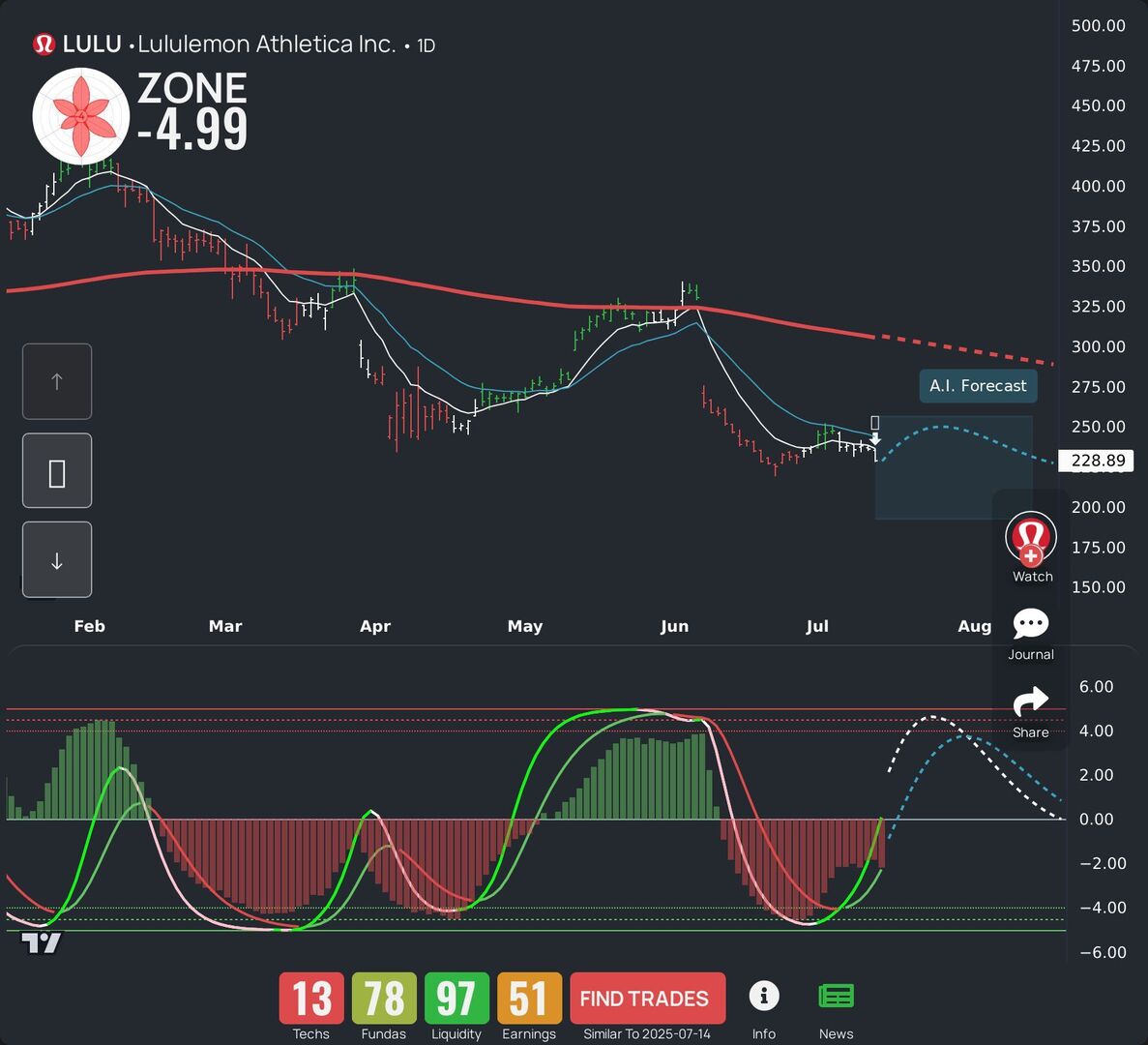This screenshot has width=1148, height=1045.
Task: Click the 300.00 price axis label
Action: pyautogui.click(x=1099, y=346)
